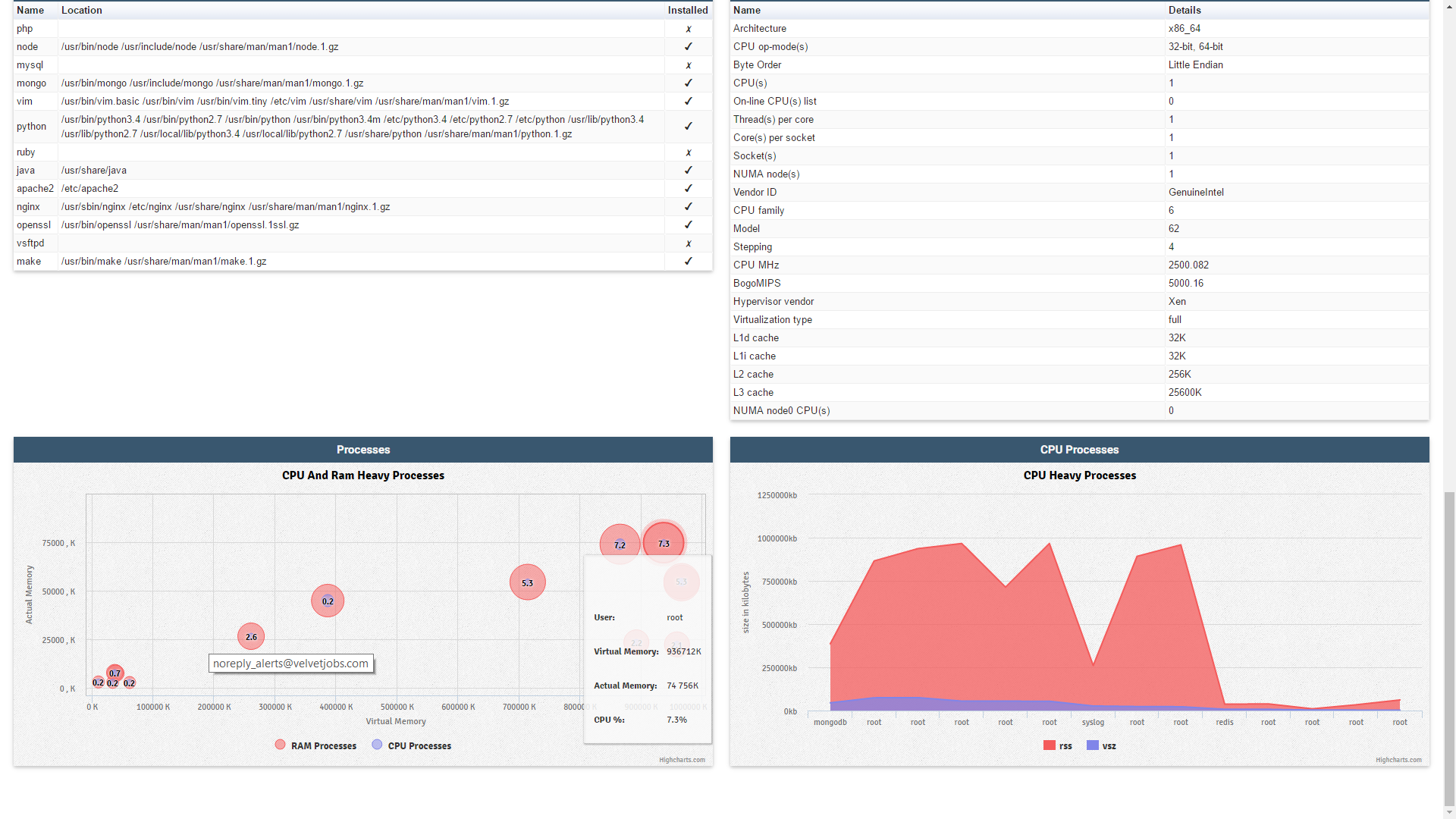Click the checkmark in the node row
Viewport: 1456px width, 819px height.
tap(688, 46)
